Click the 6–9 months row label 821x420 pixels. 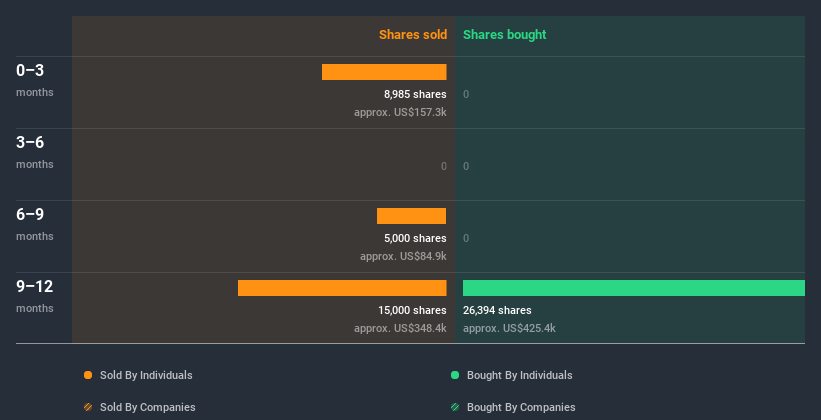[x=35, y=224]
